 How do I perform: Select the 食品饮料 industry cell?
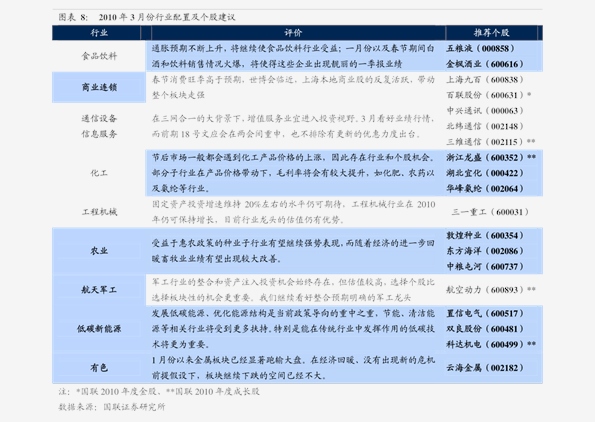99,56
